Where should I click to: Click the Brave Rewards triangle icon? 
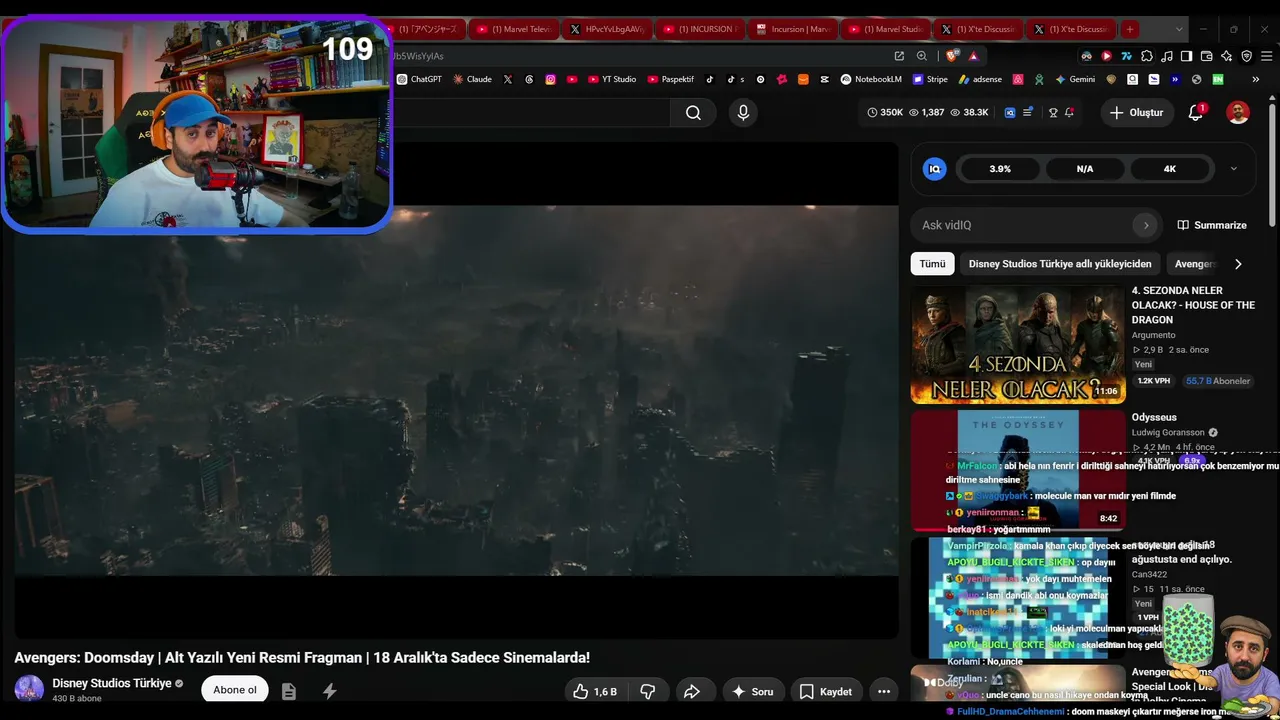(x=973, y=56)
